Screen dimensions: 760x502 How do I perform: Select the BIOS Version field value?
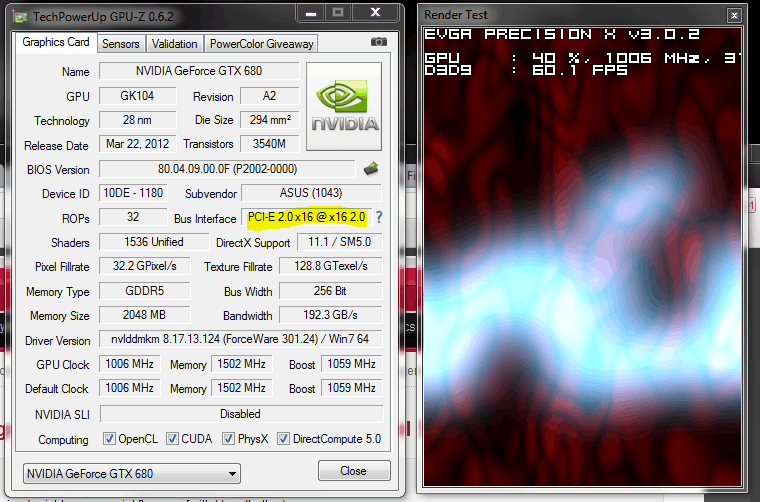coord(227,169)
